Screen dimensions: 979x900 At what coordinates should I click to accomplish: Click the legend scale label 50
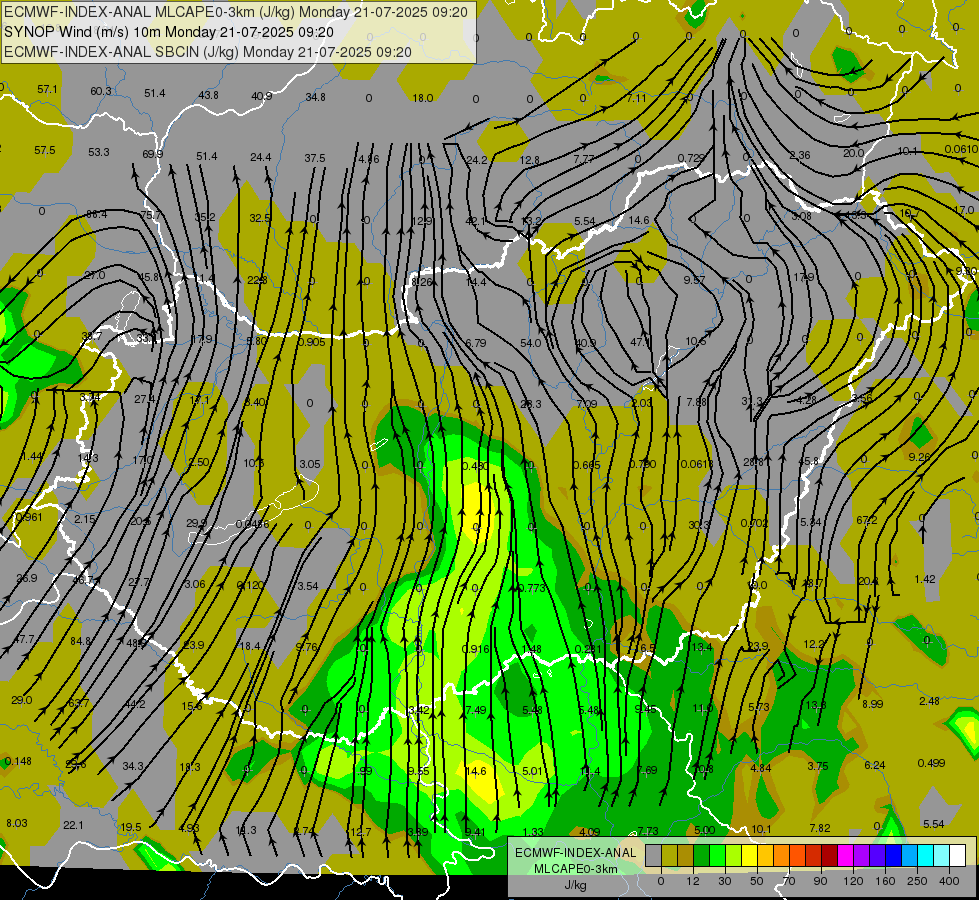757,881
